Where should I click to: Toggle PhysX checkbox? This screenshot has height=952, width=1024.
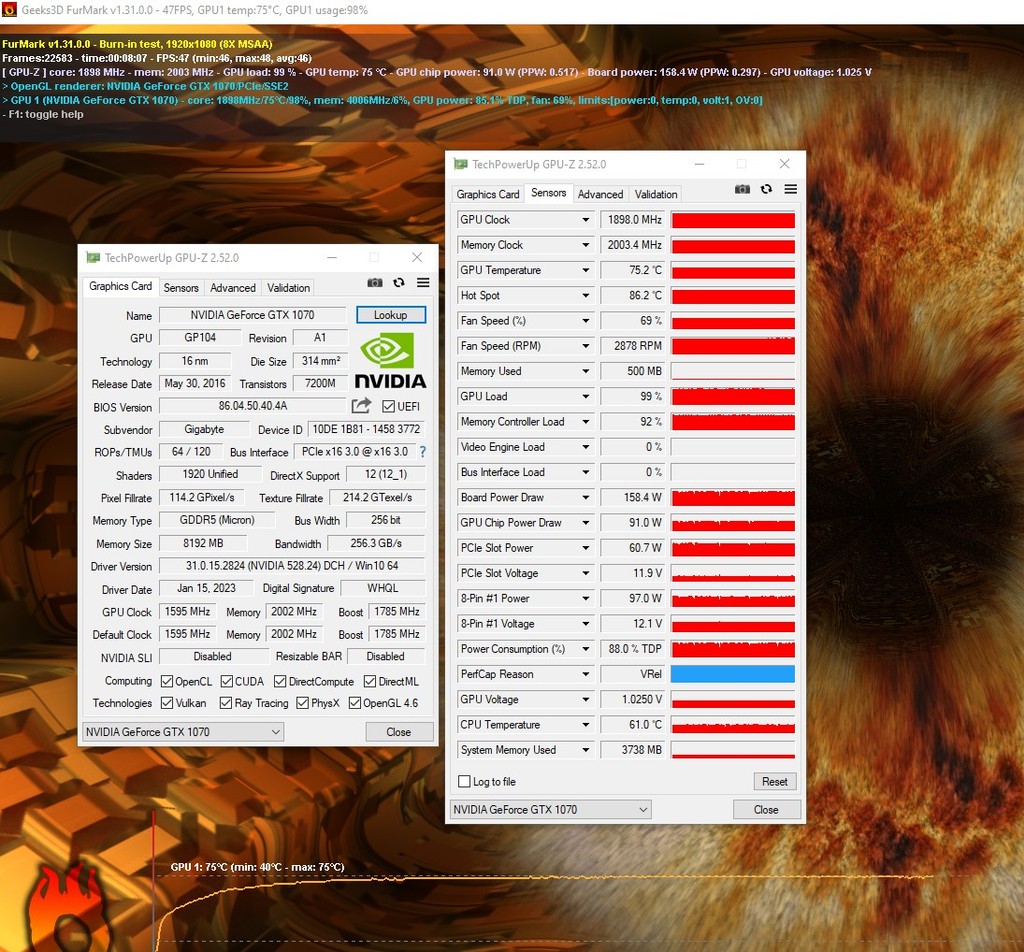(302, 703)
